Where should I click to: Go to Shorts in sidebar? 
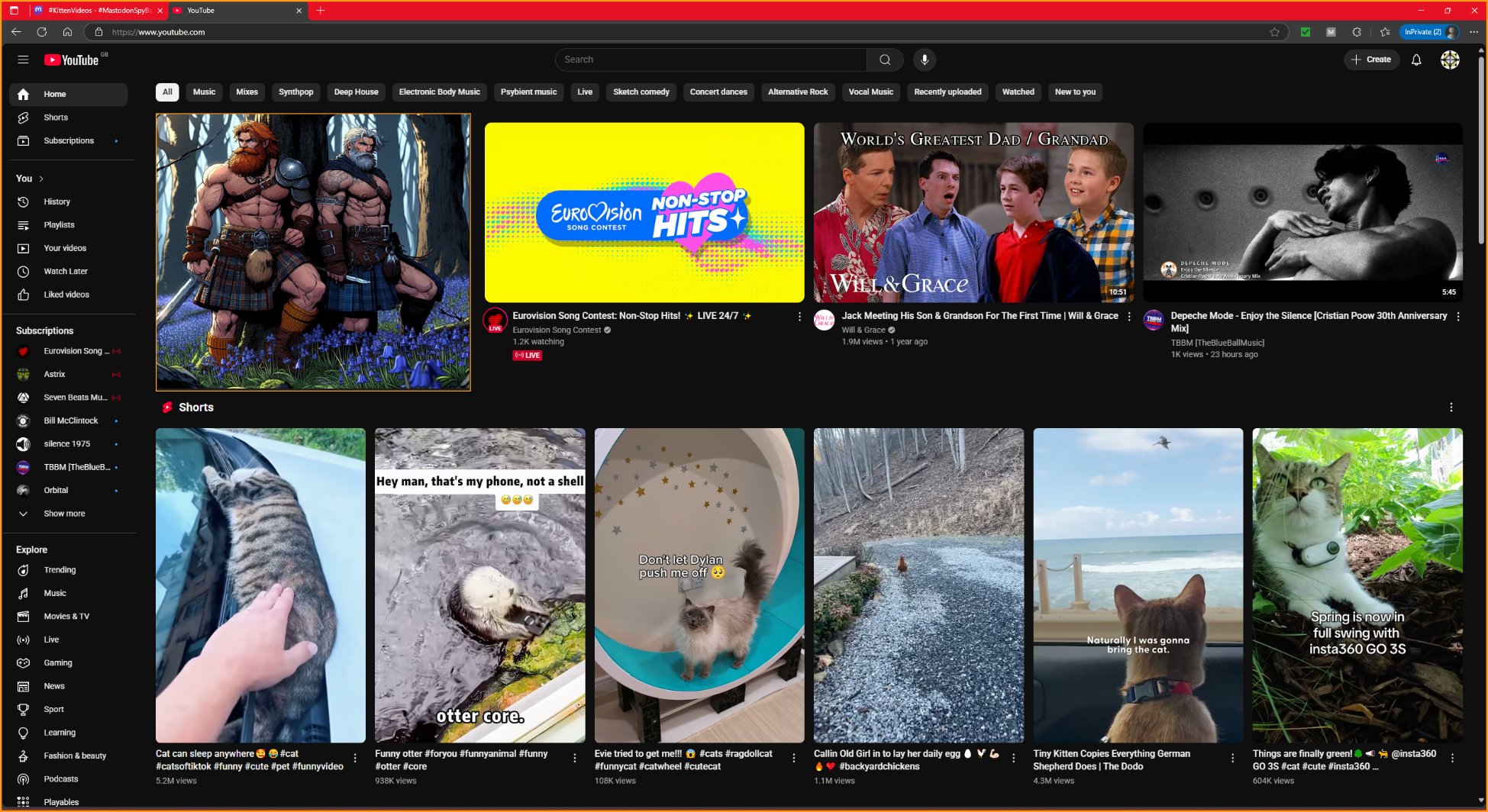click(68, 118)
